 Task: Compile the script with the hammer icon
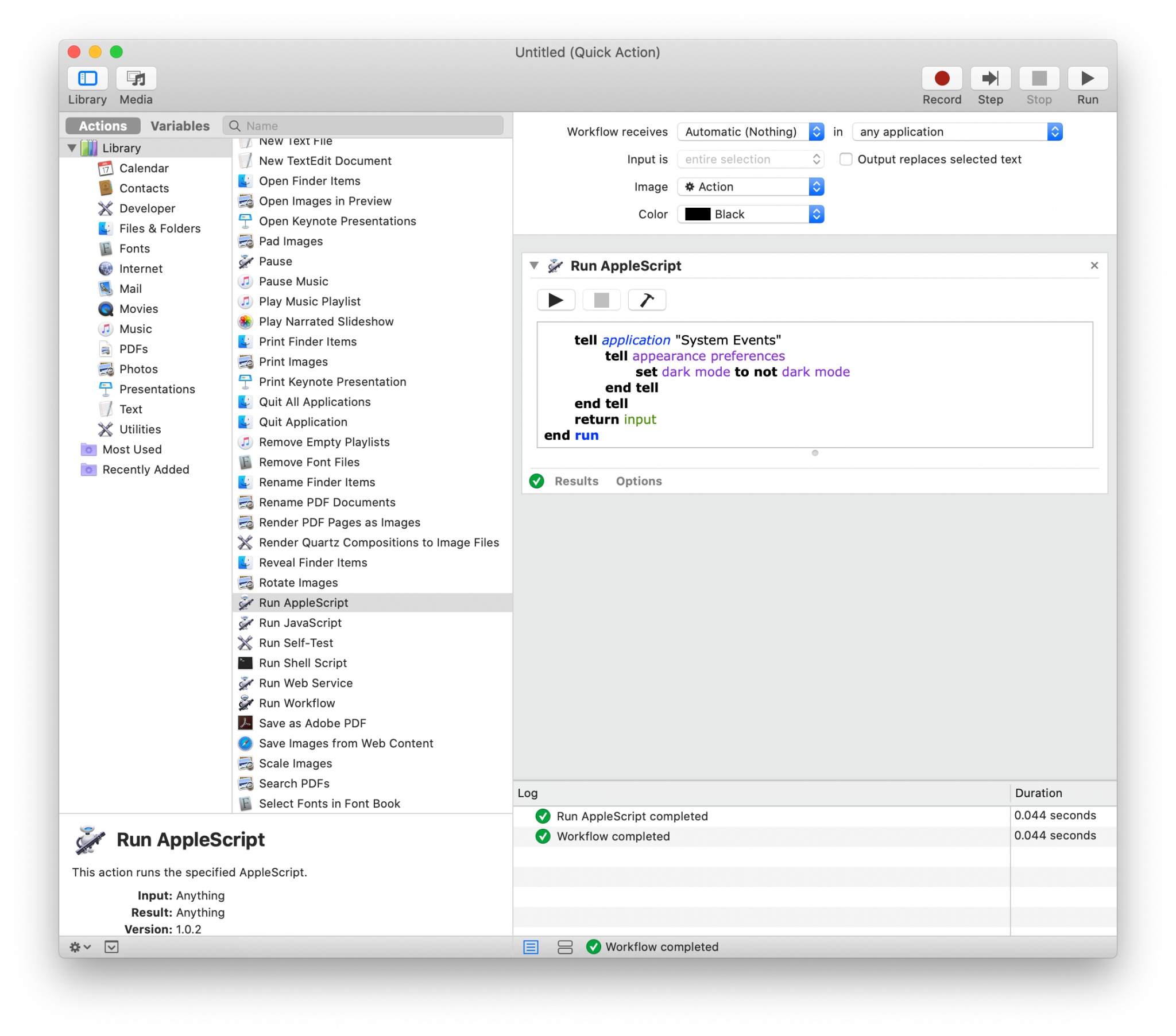(x=647, y=300)
